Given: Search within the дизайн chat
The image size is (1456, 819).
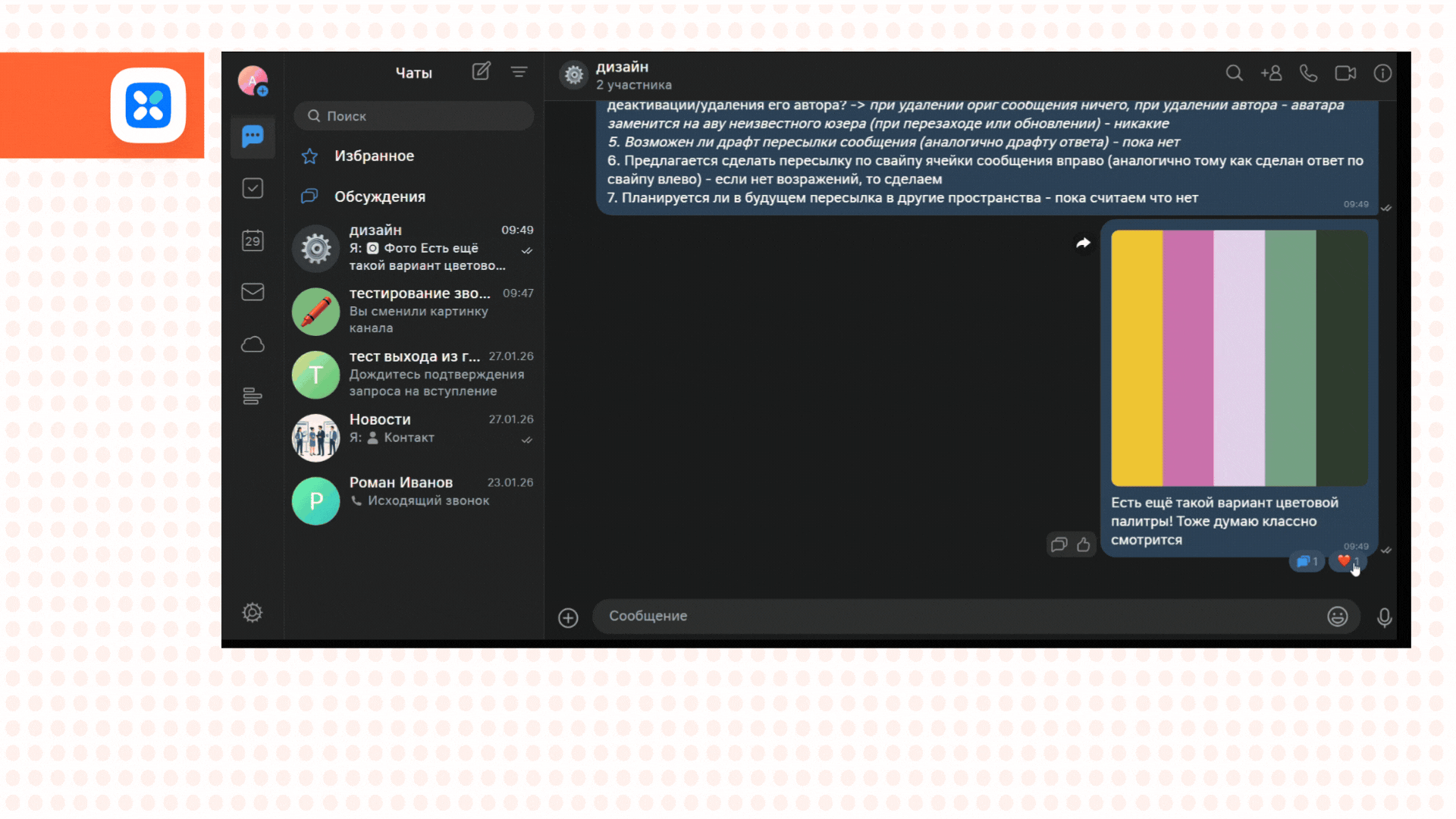Looking at the screenshot, I should tap(1234, 74).
